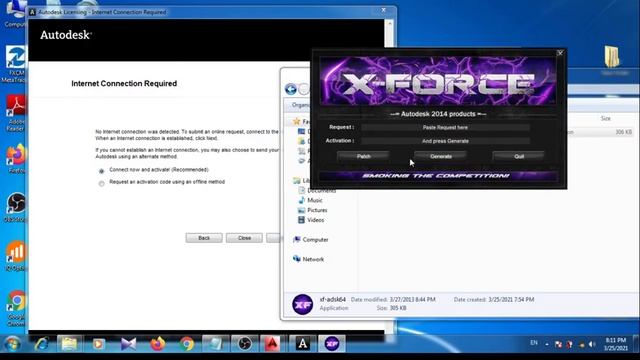
Task: Click the xf-adsk64 file name text
Action: [x=333, y=300]
